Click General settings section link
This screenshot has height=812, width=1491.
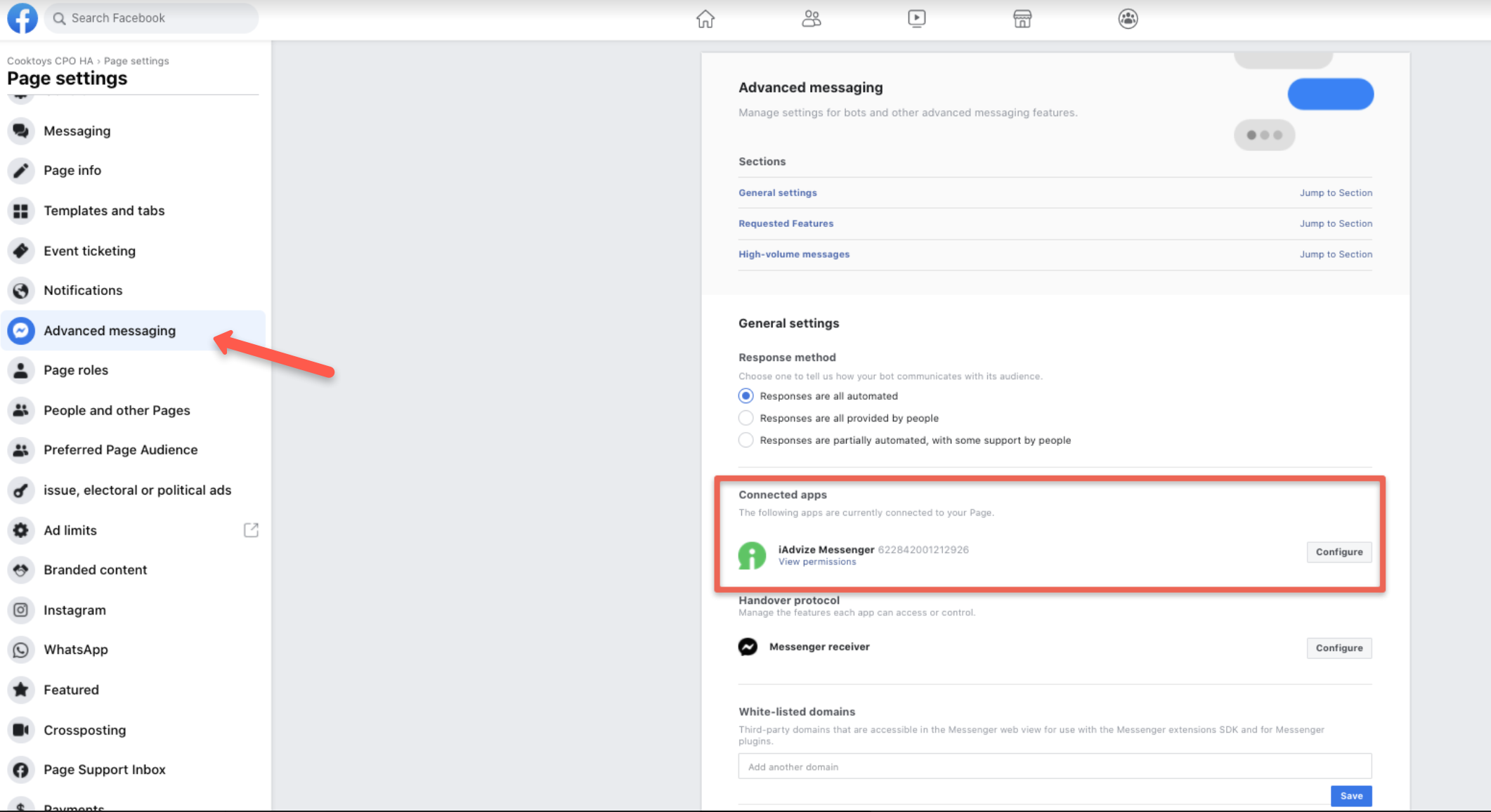click(x=778, y=192)
